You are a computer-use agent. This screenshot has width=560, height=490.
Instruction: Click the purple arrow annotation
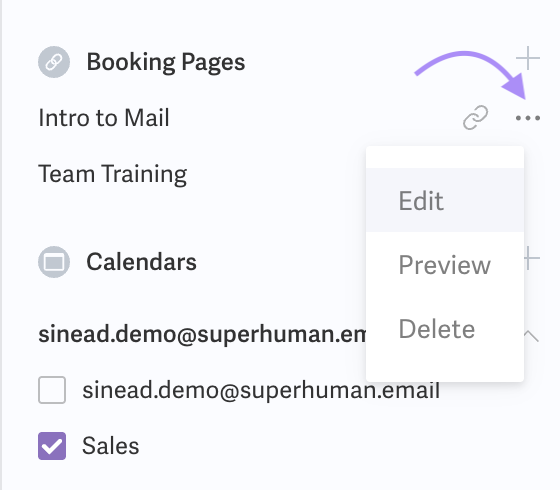[471, 74]
